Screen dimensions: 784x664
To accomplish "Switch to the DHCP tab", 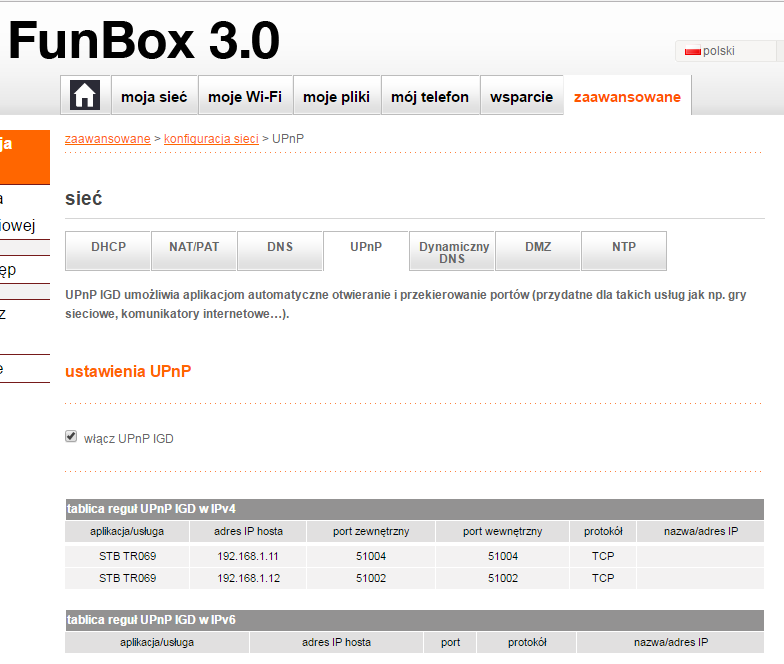I will click(108, 250).
